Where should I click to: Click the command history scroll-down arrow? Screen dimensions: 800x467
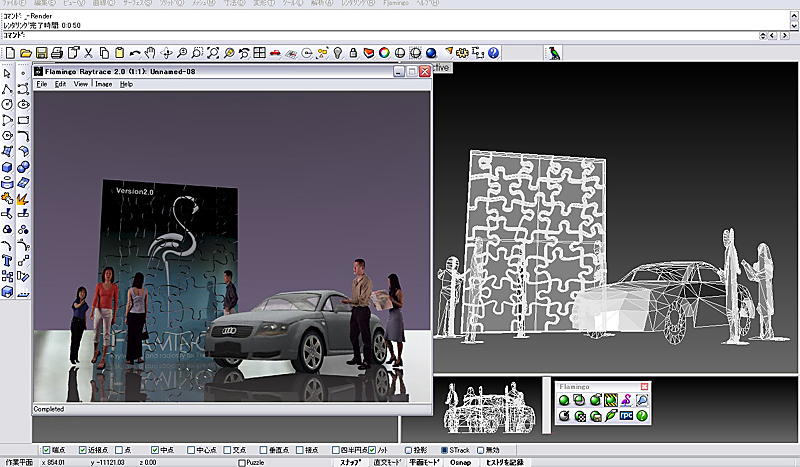[794, 25]
